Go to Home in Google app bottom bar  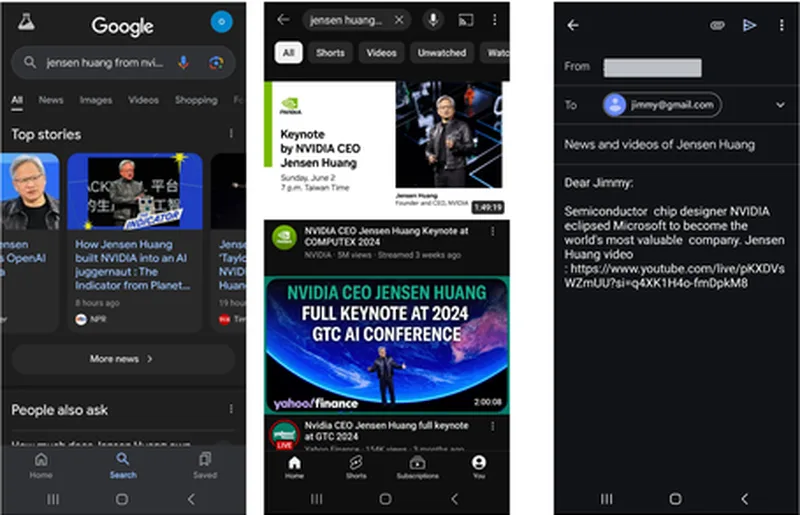[x=41, y=465]
